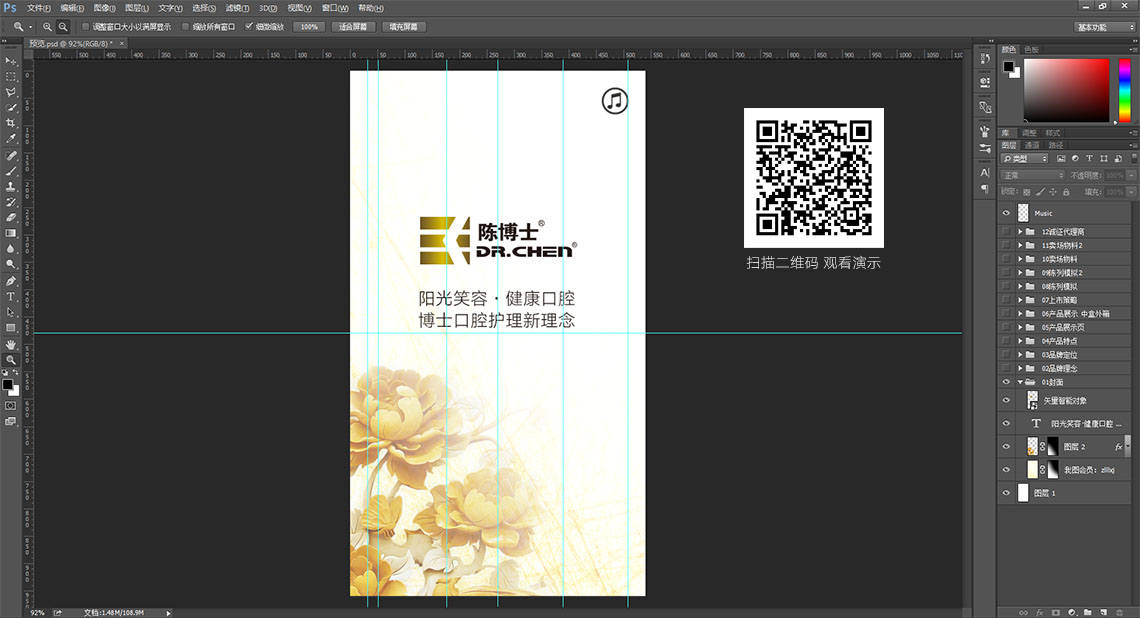The height and width of the screenshot is (618, 1140).
Task: Hide the Music layer
Action: tap(1006, 213)
